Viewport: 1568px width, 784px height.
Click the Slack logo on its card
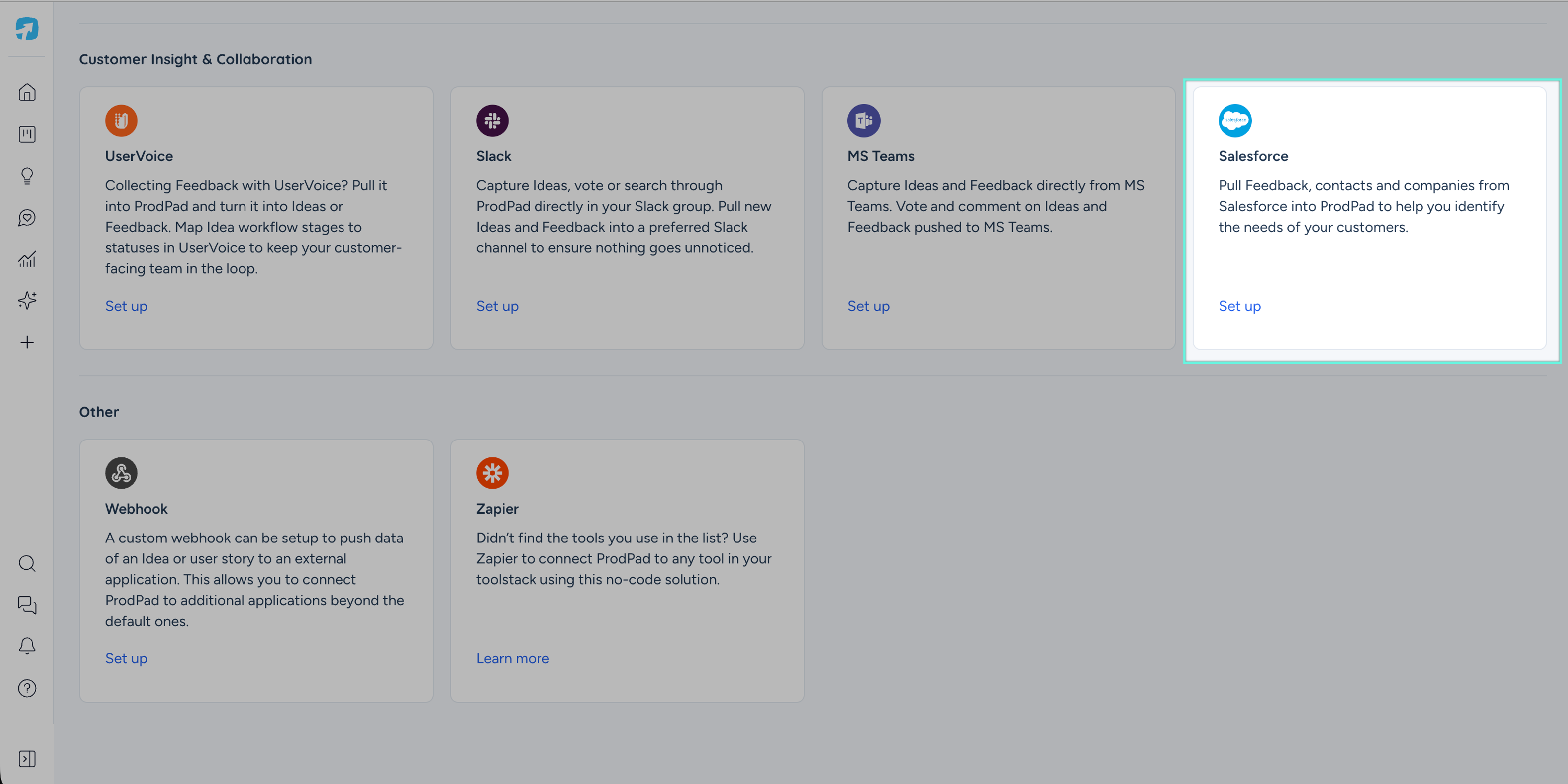[492, 121]
